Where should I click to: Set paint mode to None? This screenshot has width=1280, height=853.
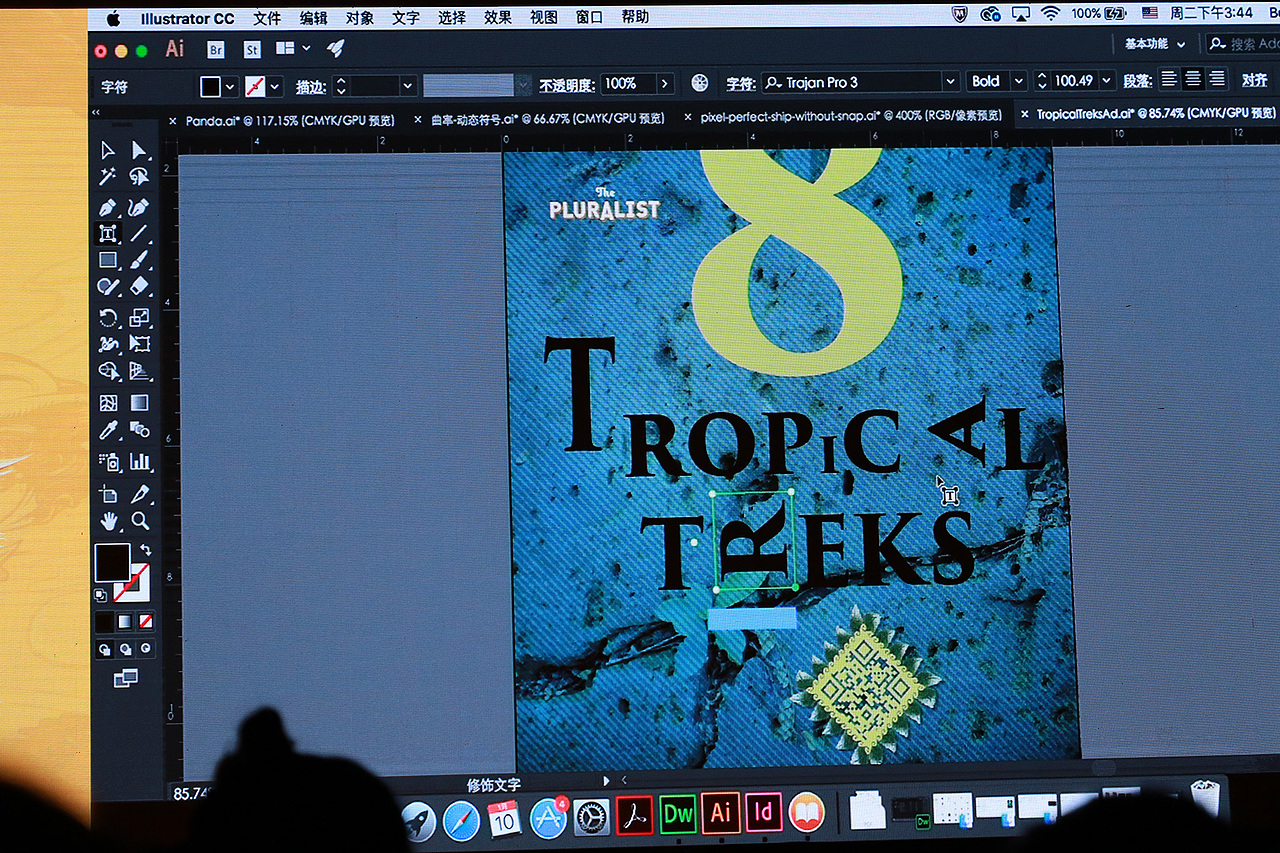[146, 621]
